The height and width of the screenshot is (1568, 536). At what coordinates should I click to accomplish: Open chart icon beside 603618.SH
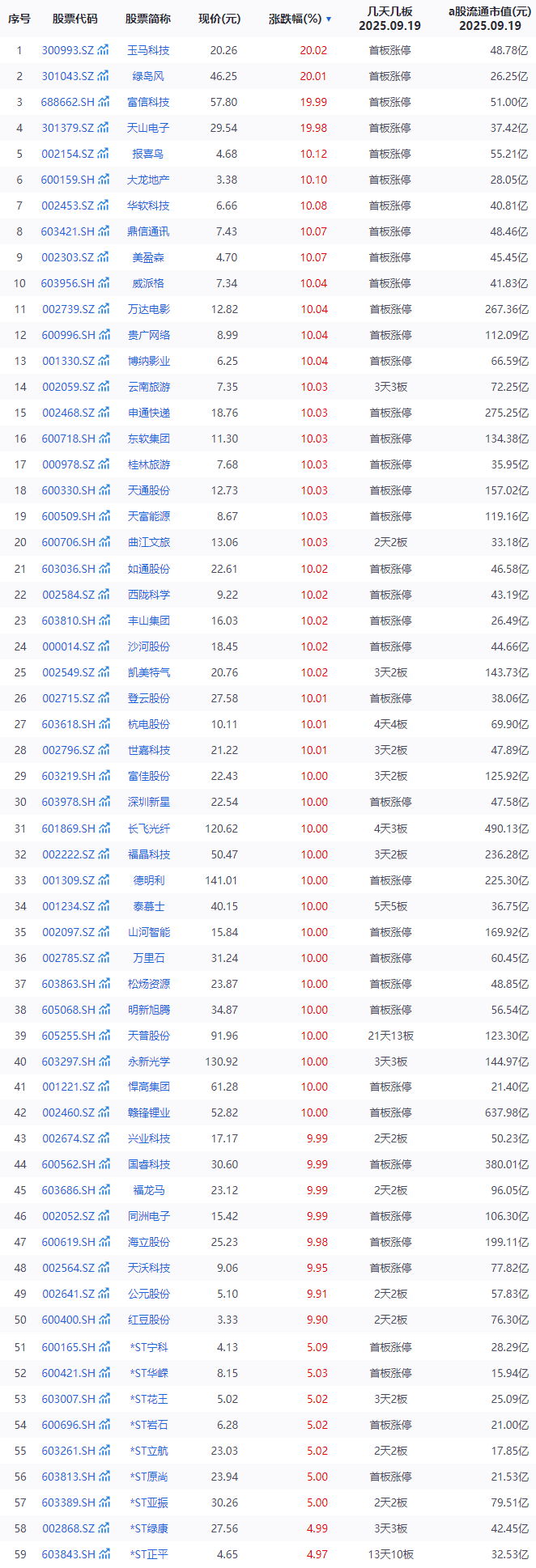[104, 724]
